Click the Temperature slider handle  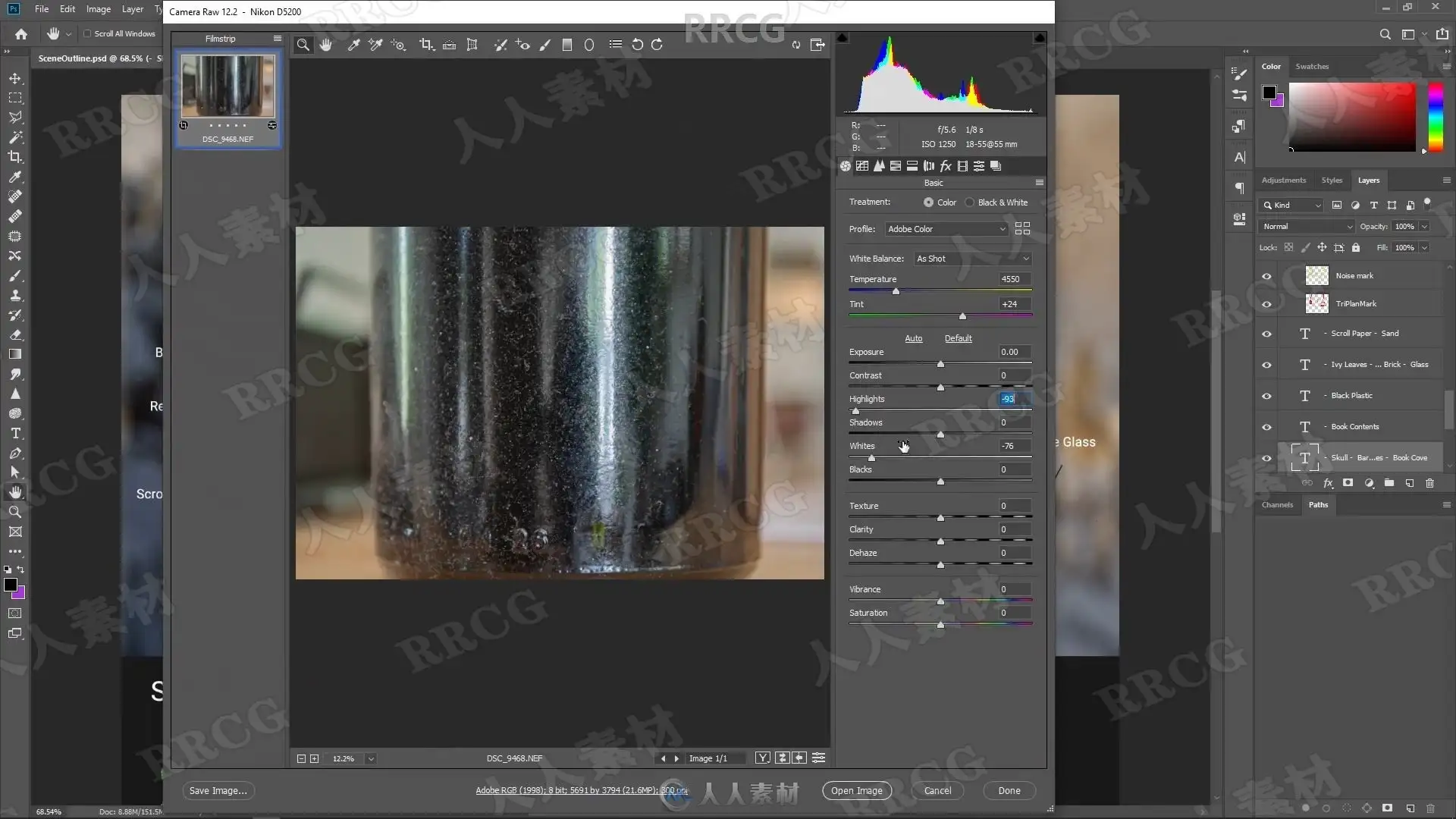point(896,291)
